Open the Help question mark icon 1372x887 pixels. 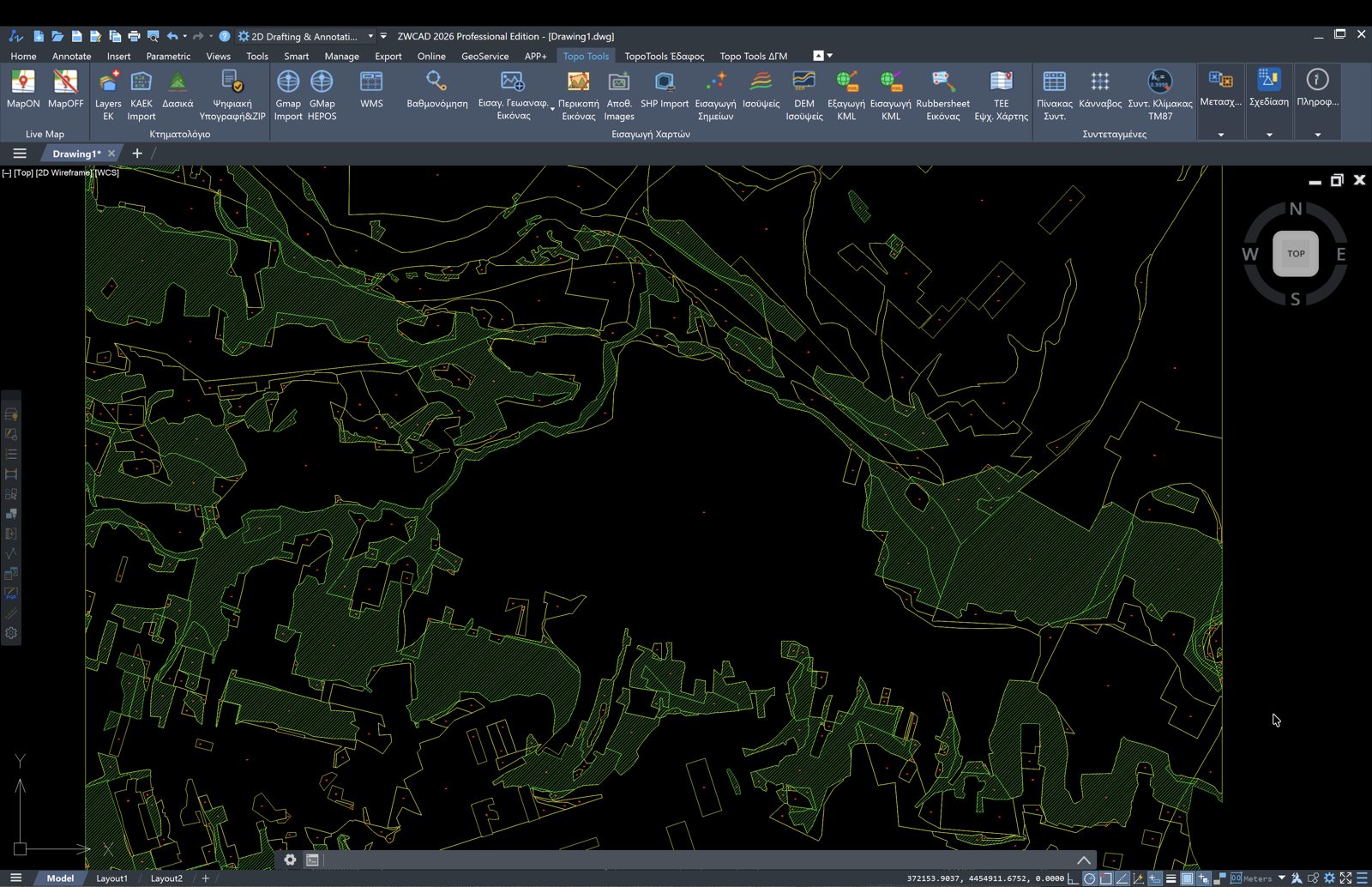click(225, 36)
